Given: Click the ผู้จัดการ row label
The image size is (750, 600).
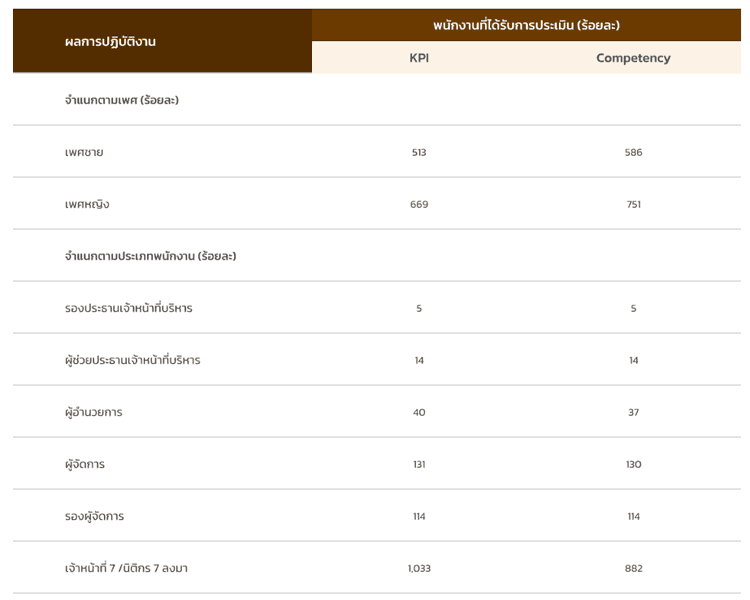Looking at the screenshot, I should pos(85,464).
